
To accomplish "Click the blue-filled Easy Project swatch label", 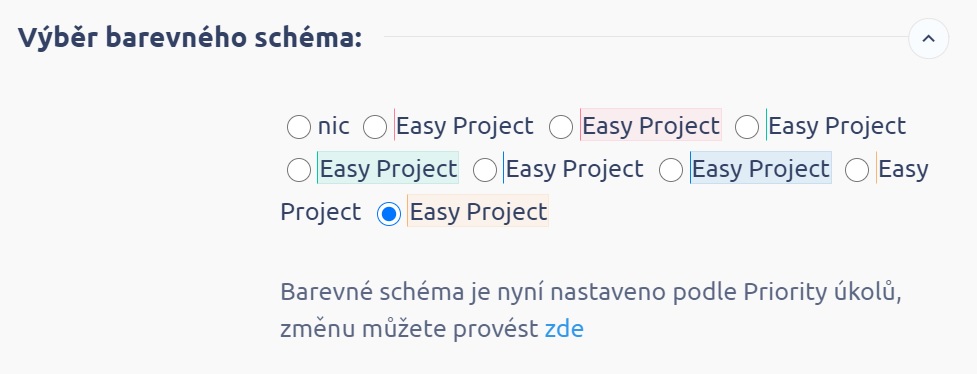I will coord(760,168).
